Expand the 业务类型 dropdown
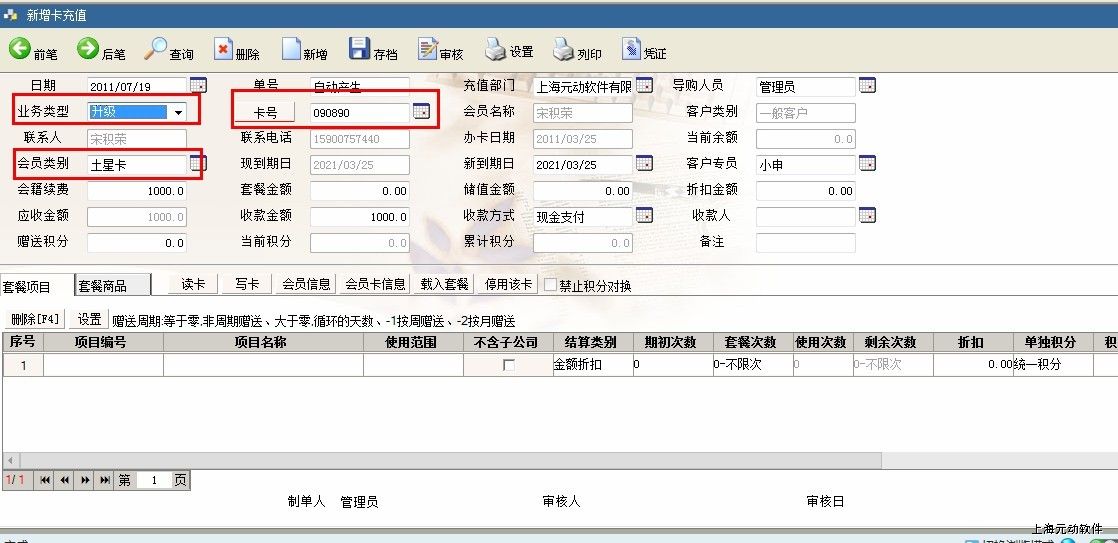The height and width of the screenshot is (543, 1118). [x=178, y=112]
